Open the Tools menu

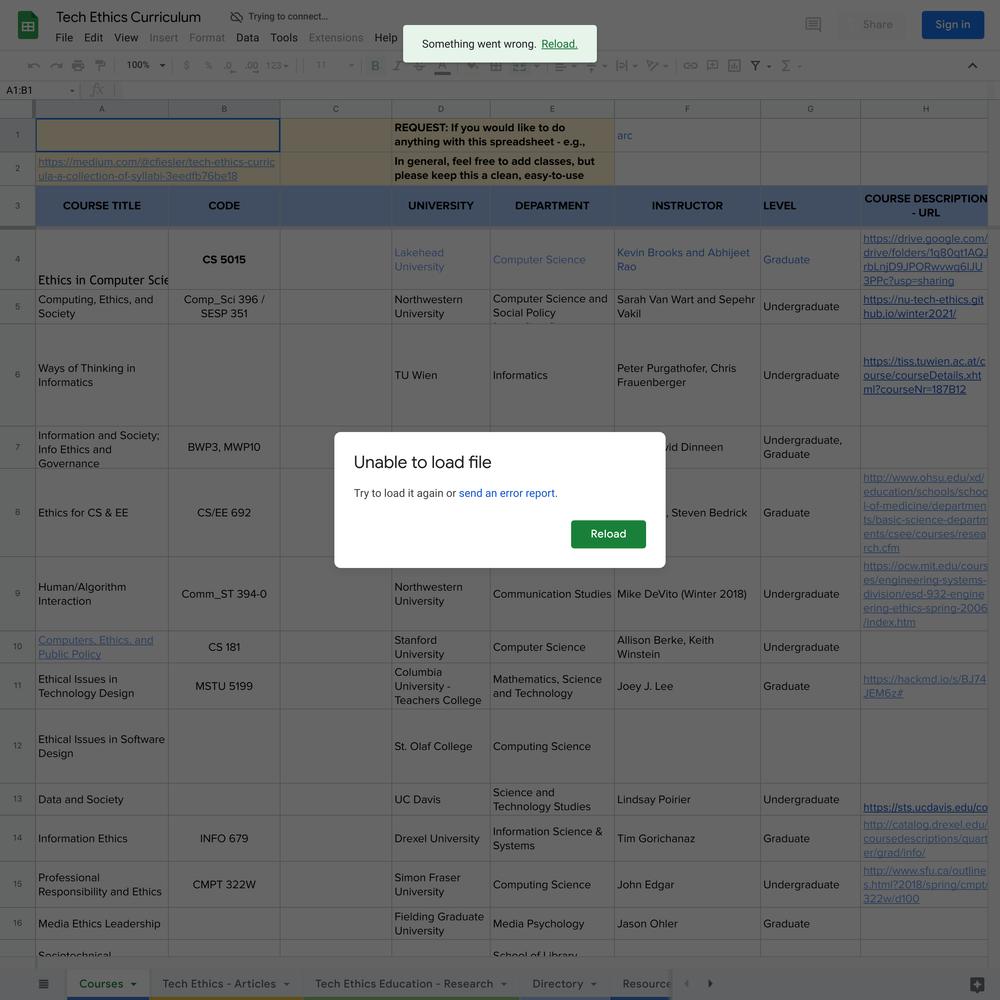point(284,38)
